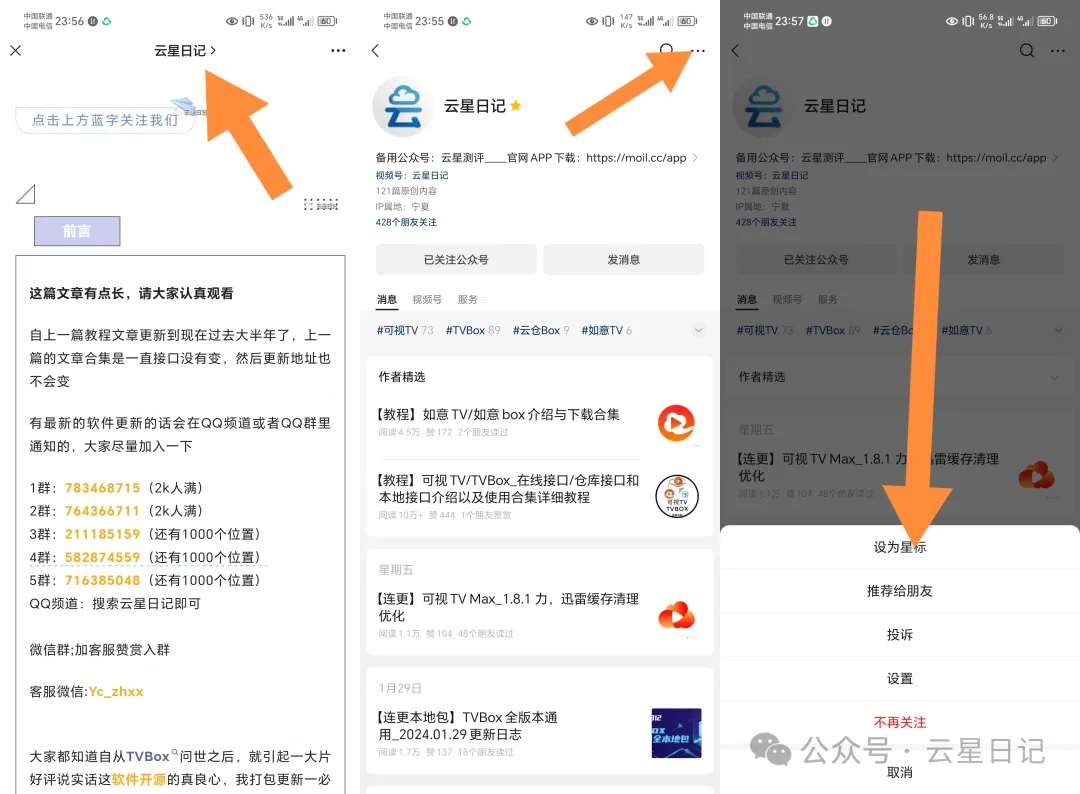This screenshot has height=794, width=1080.
Task: Tap the red cloud thumbnail on the undimmed profile
Action: click(677, 615)
